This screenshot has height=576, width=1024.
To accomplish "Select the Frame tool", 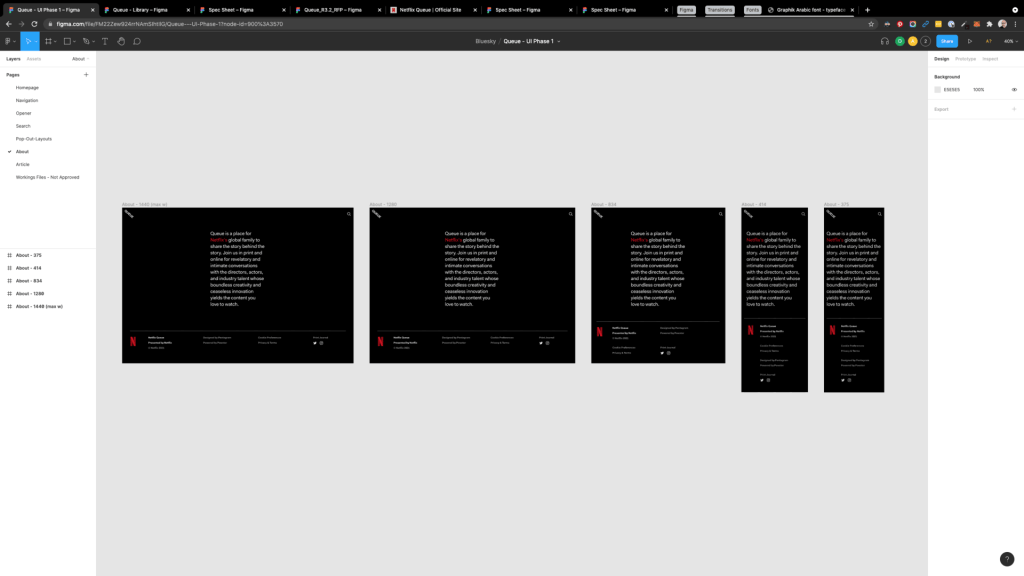I will coord(48,41).
